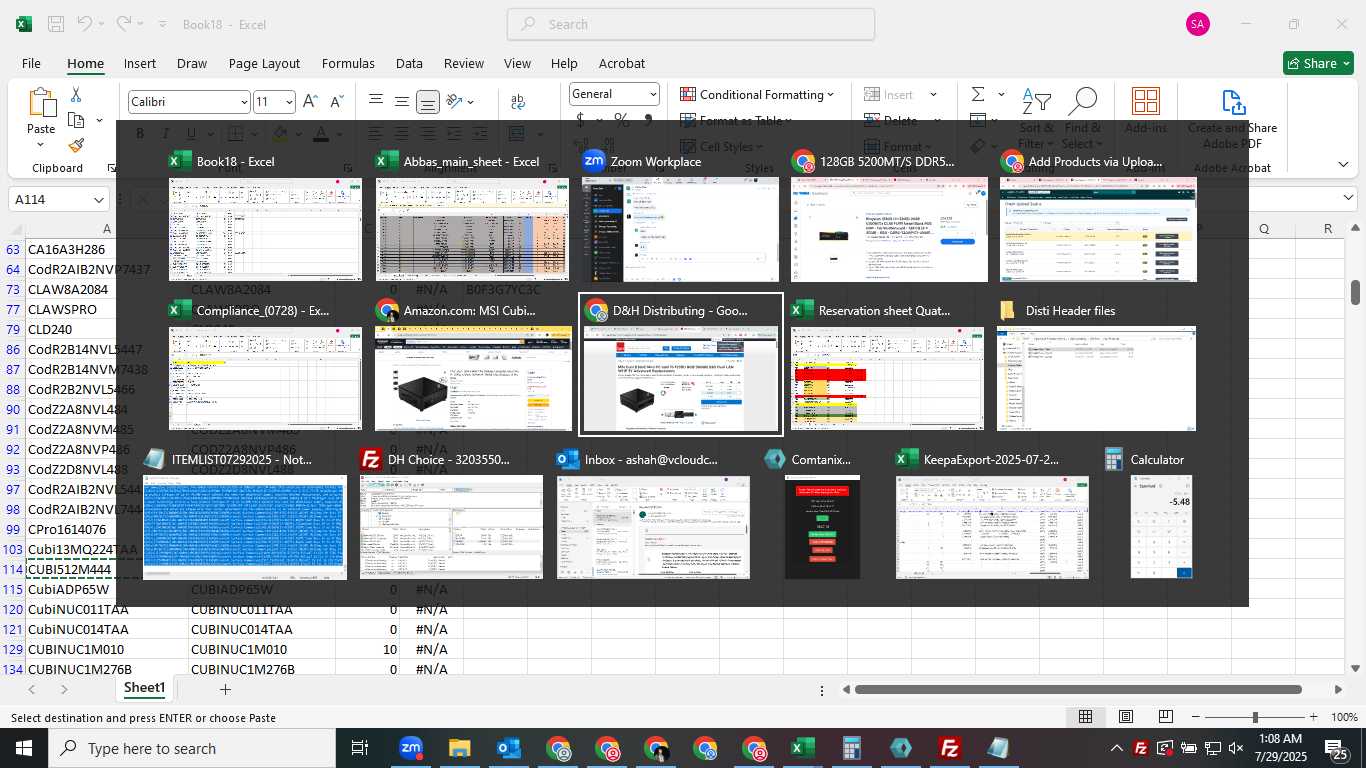This screenshot has width=1366, height=768.
Task: Switch to Abbas_main_sheet - Excel thumbnail
Action: [472, 229]
